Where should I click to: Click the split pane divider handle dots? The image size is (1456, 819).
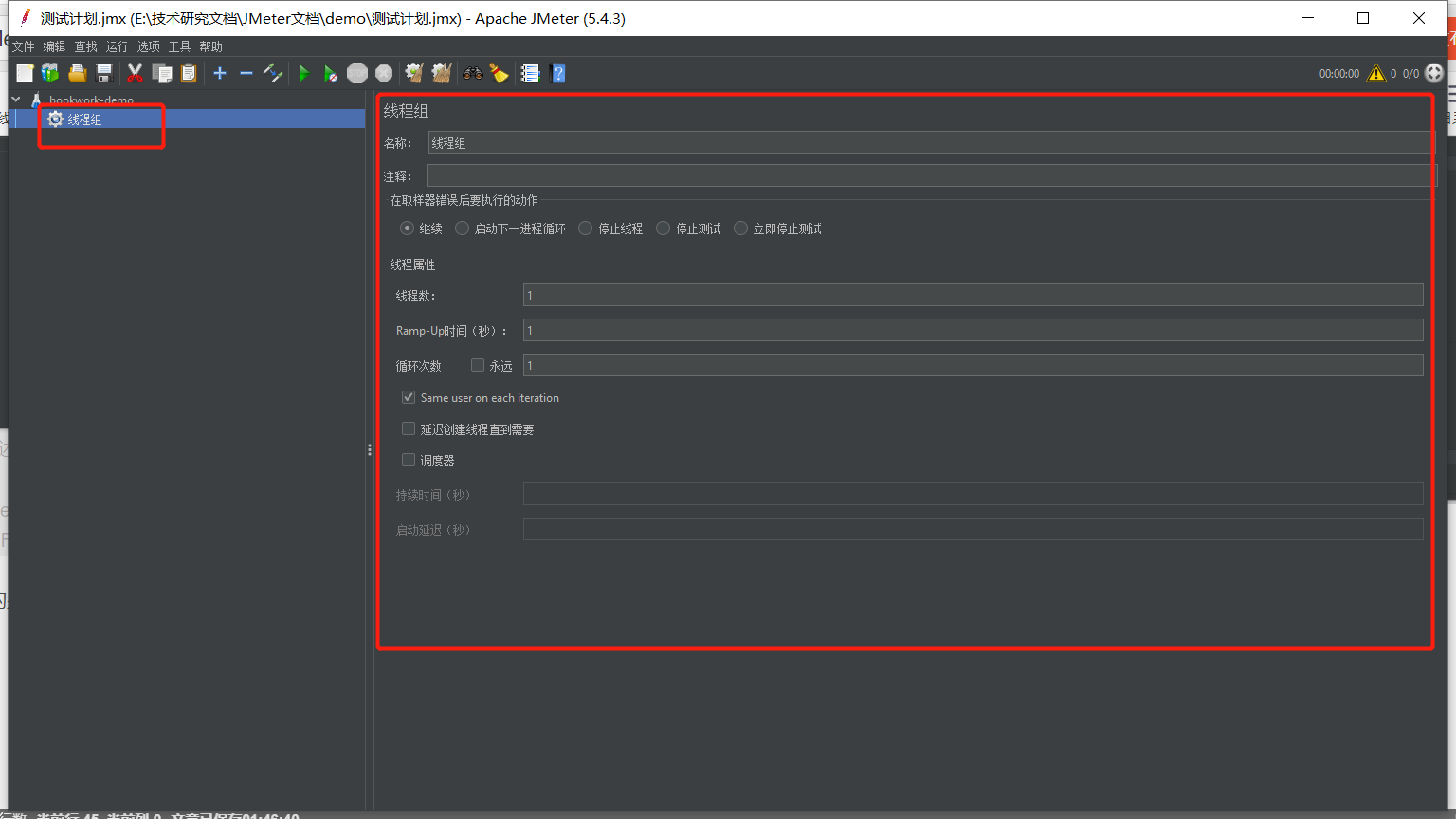[370, 449]
